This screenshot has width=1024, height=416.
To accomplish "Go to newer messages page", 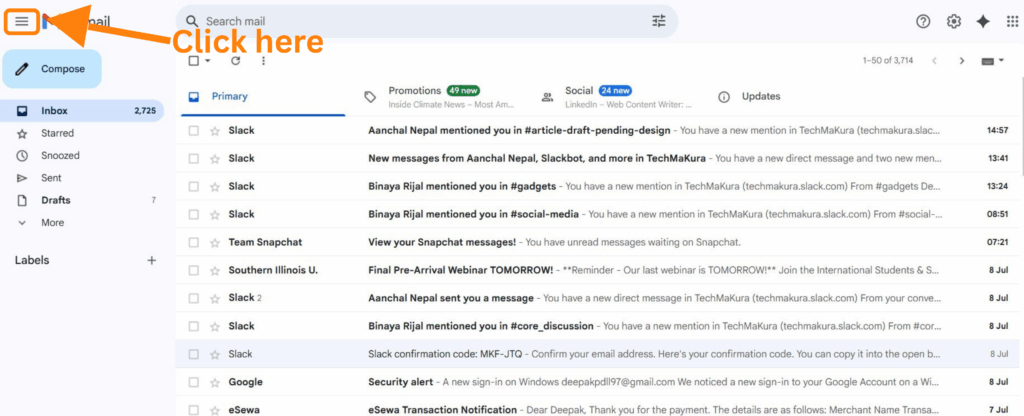I will (x=935, y=61).
